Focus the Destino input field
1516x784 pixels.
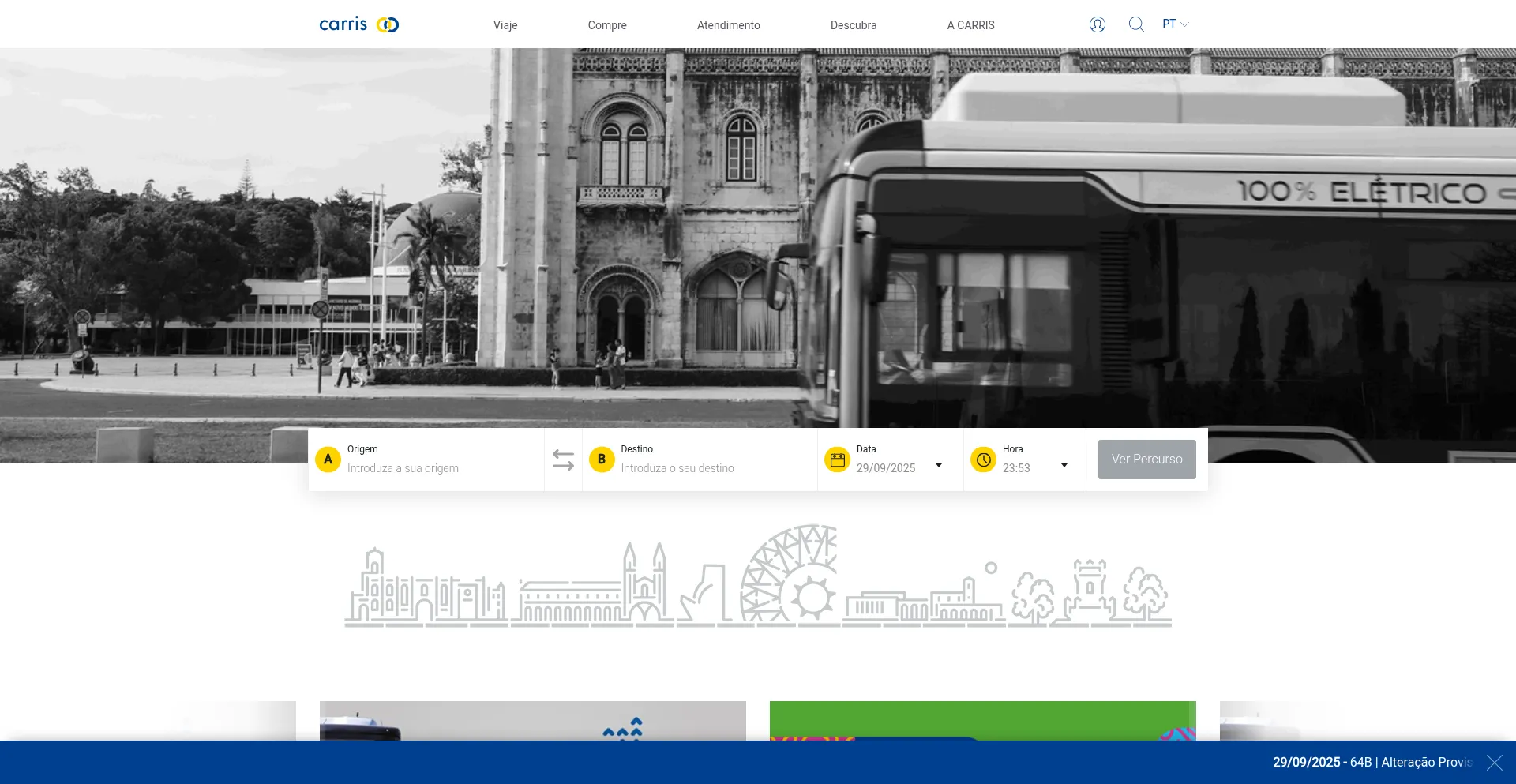click(x=715, y=468)
